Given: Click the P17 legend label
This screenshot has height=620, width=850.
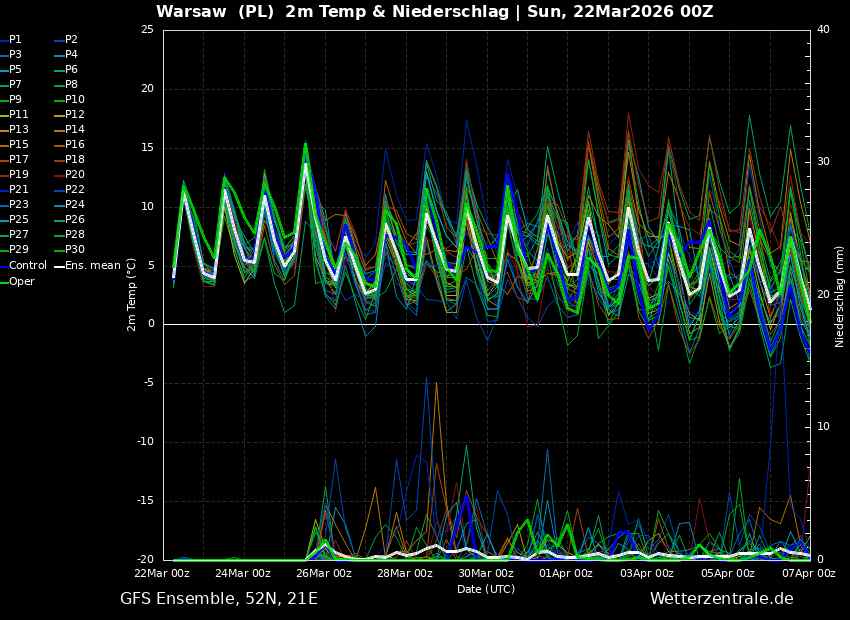Looking at the screenshot, I should tap(18, 159).
